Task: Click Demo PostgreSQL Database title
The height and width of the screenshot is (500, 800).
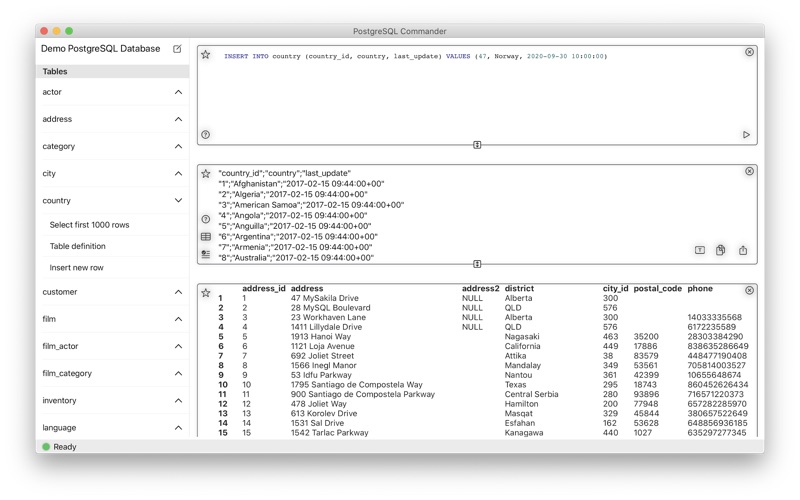Action: [101, 48]
